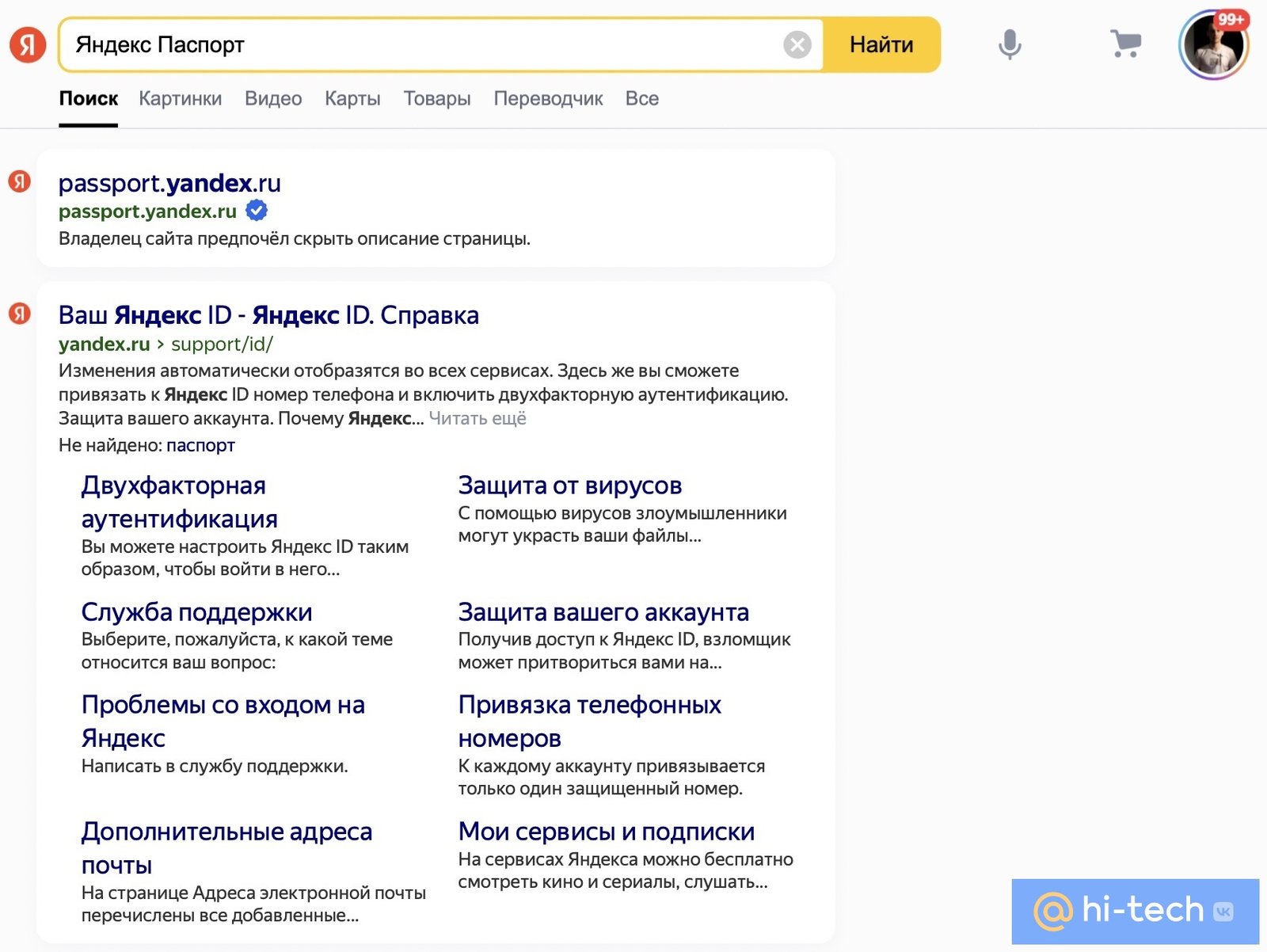Image resolution: width=1267 pixels, height=952 pixels.
Task: Open Защита от вирусов sitelink
Action: (570, 485)
